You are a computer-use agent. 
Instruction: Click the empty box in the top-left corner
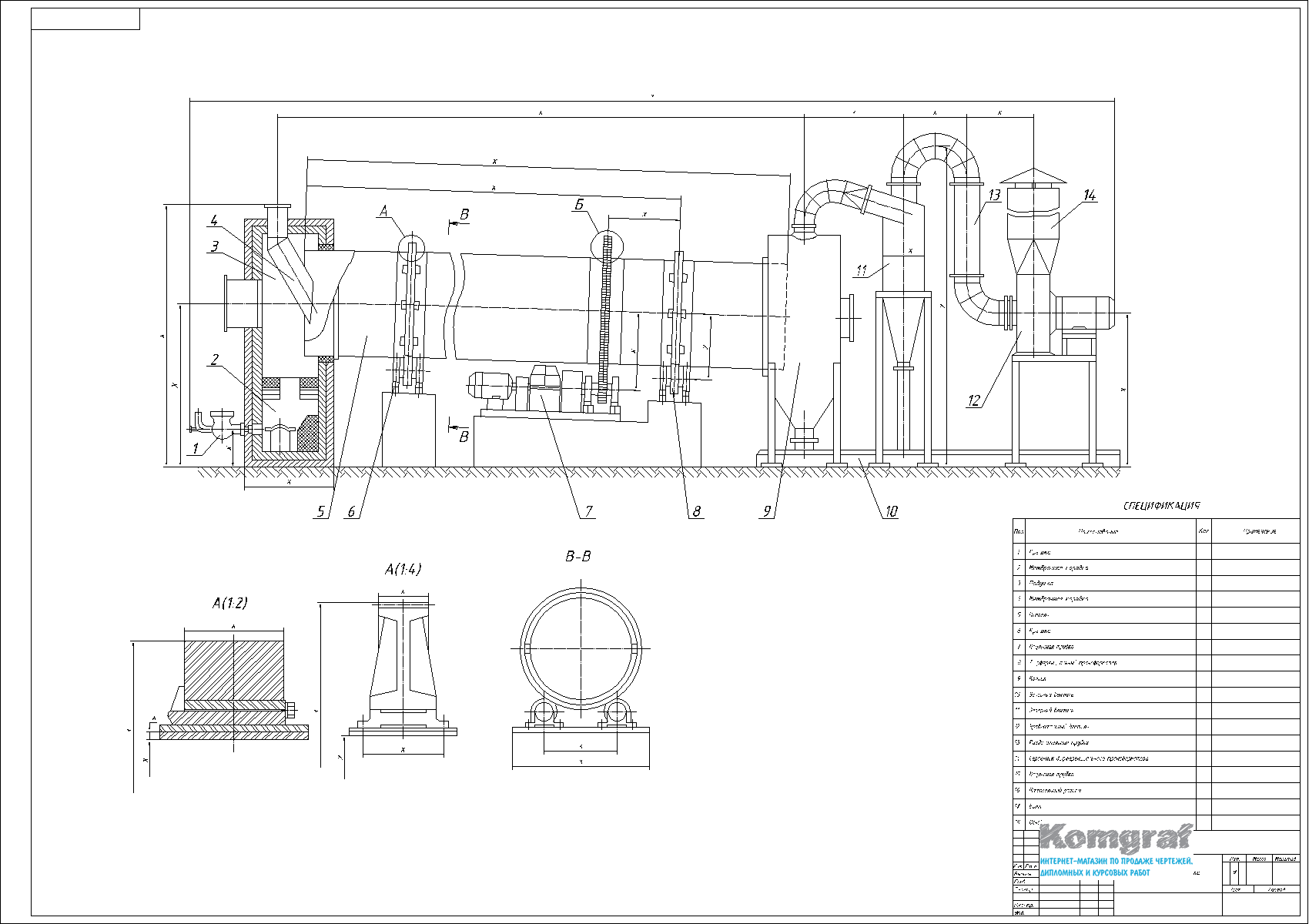coord(85,19)
